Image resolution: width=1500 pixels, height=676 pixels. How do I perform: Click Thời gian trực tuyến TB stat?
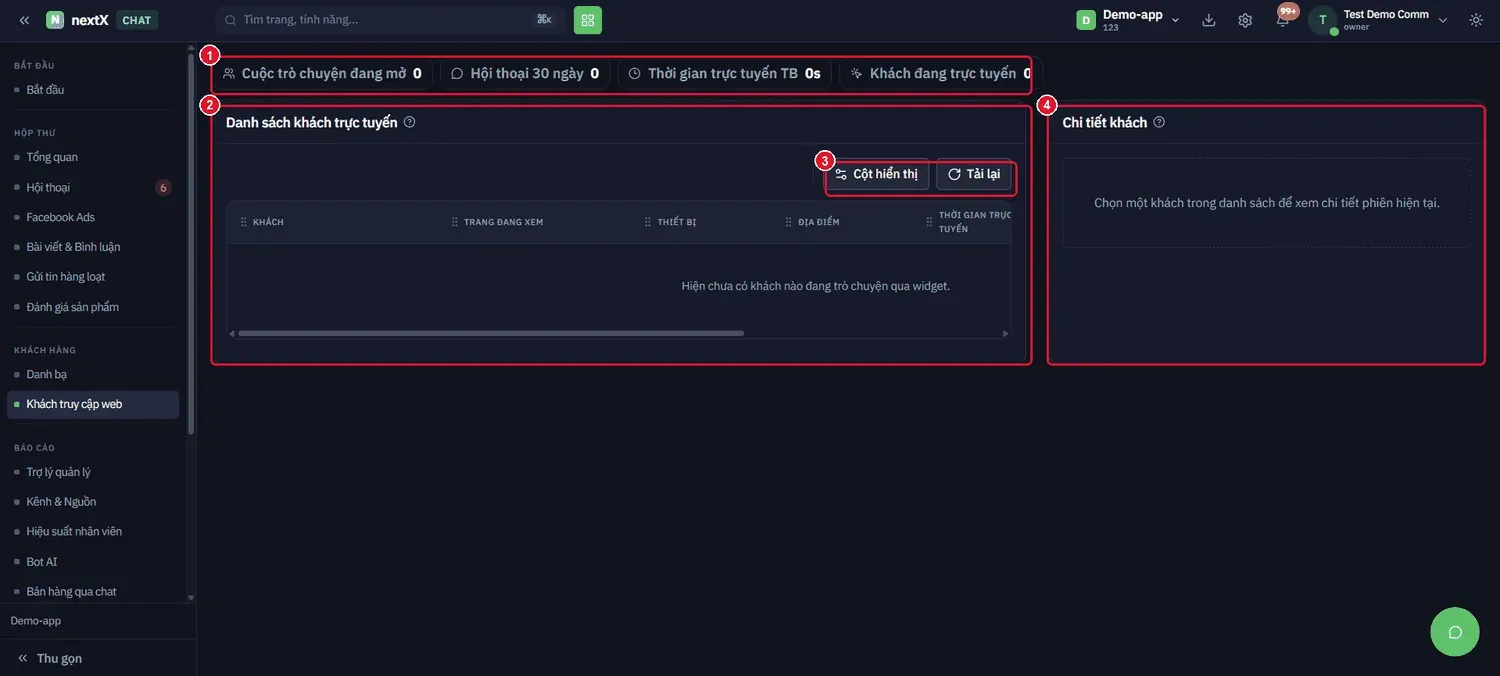(x=724, y=73)
